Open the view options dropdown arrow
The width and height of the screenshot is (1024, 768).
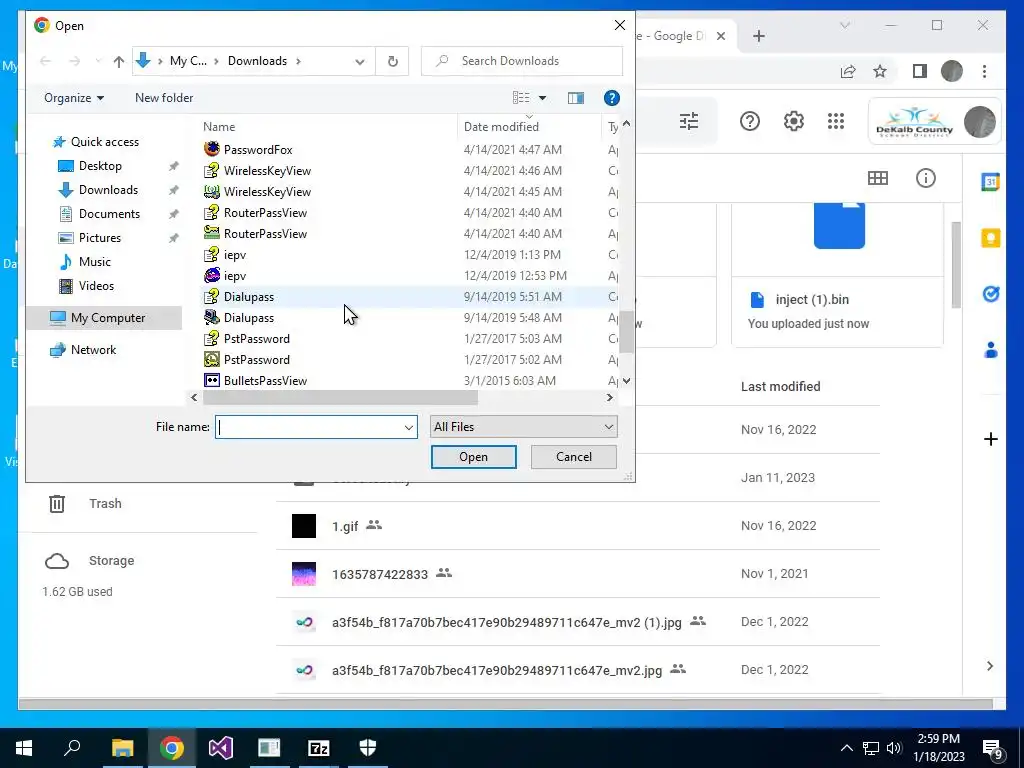pyautogui.click(x=542, y=98)
